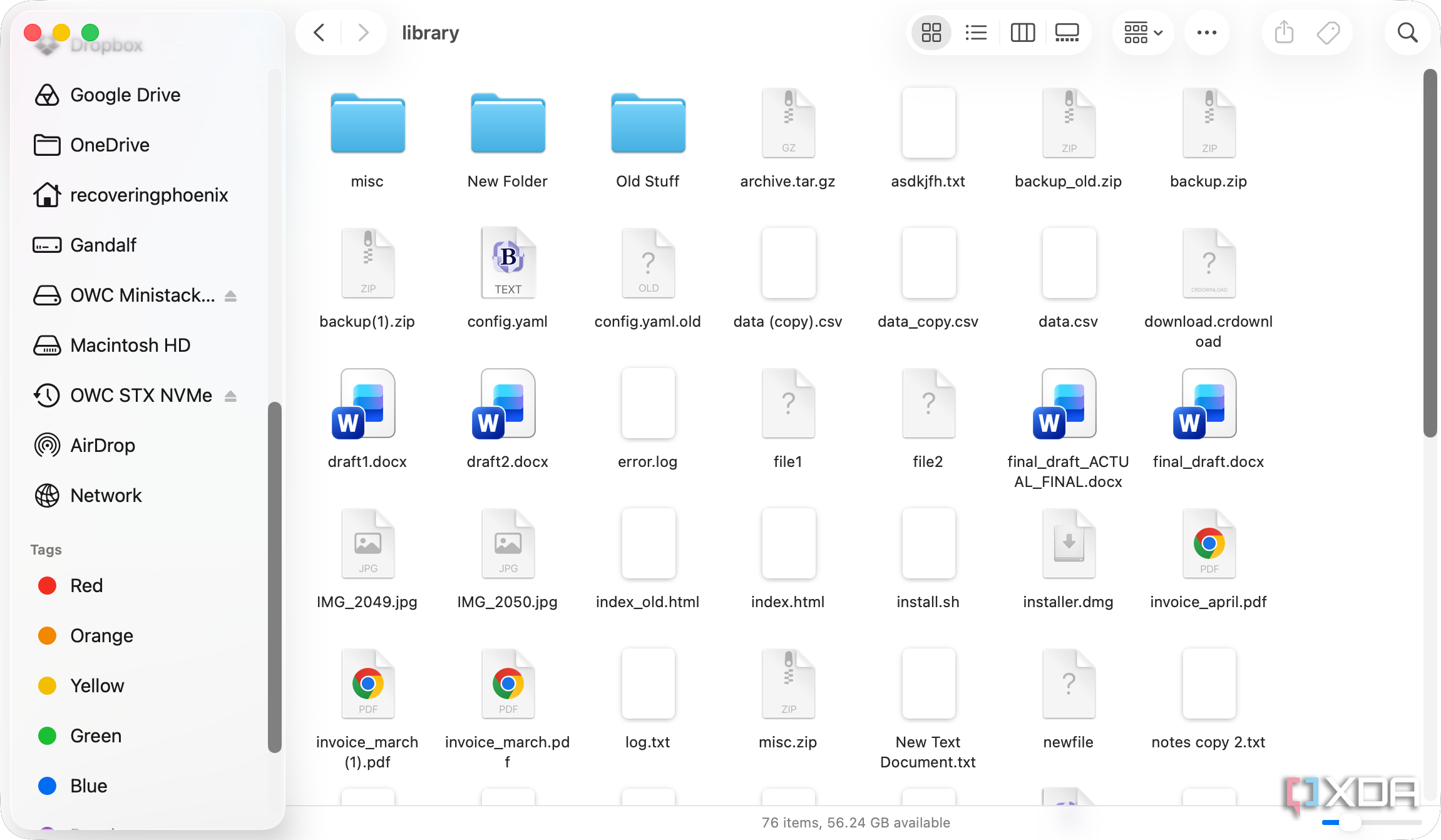The image size is (1441, 840).
Task: Open the search magnifier
Action: (1407, 33)
